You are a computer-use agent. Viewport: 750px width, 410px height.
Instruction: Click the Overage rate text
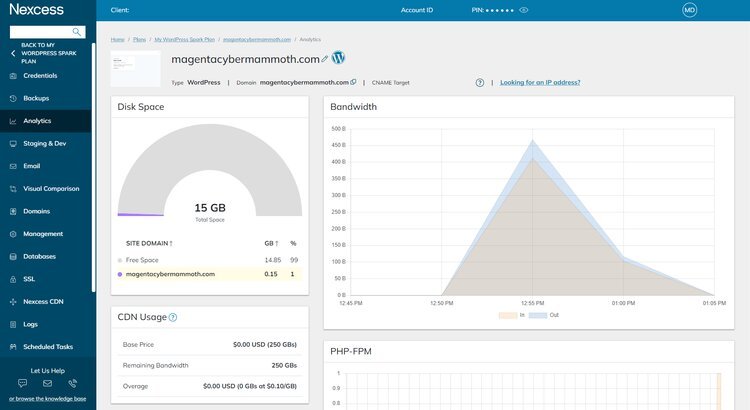(250, 386)
